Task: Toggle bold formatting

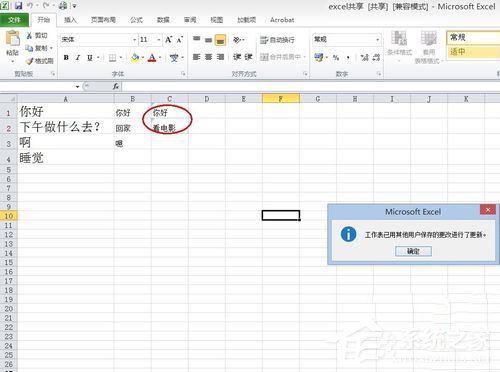Action: click(x=66, y=58)
